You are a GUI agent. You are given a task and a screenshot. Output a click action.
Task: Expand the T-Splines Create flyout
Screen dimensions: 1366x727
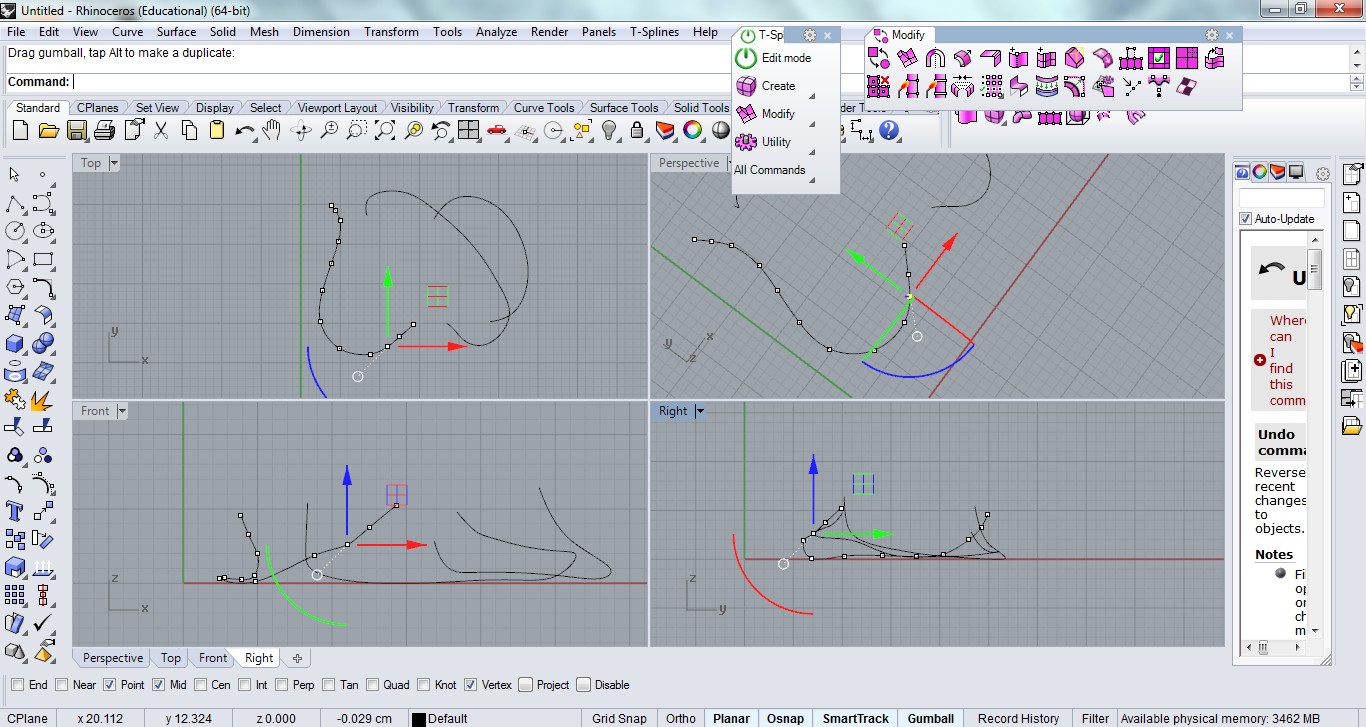(812, 97)
